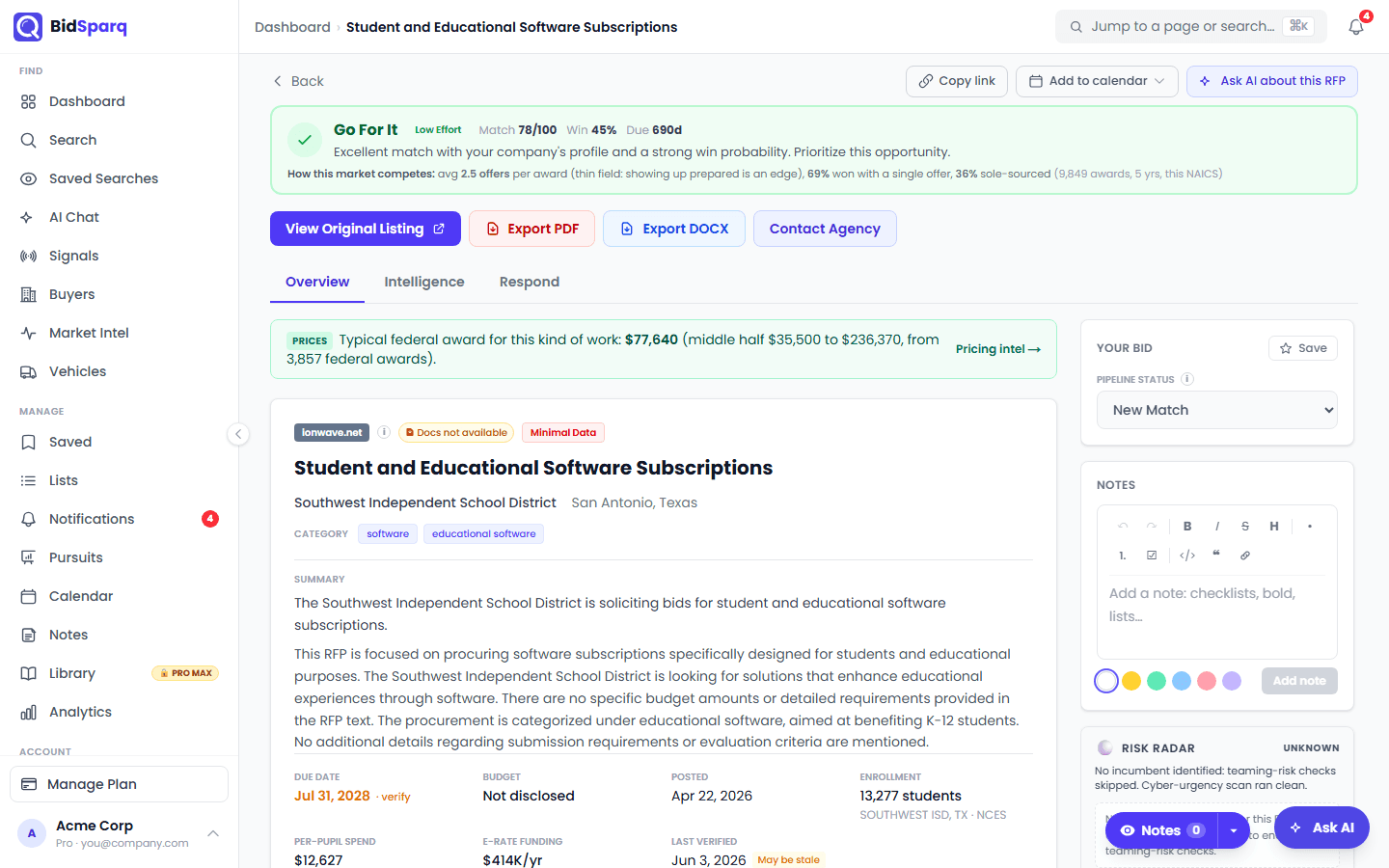
Task: Insert bullet list in notes editor
Action: click(1309, 527)
